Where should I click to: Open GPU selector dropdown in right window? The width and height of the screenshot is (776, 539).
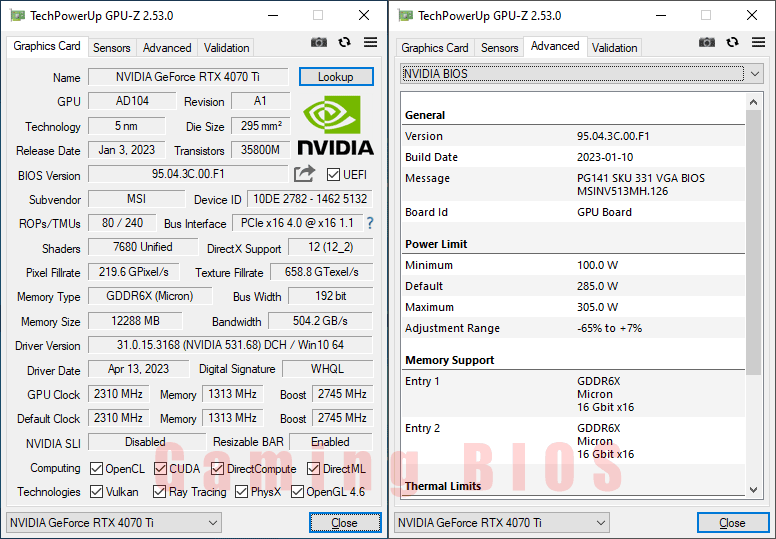(501, 523)
